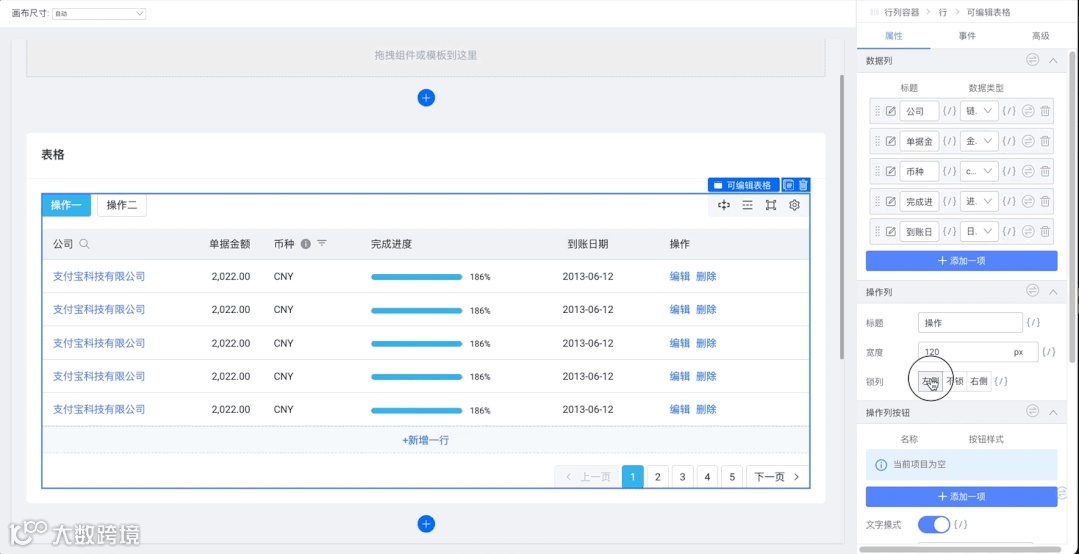Select 不锁 lock column option
This screenshot has width=1079, height=554.
coord(954,381)
